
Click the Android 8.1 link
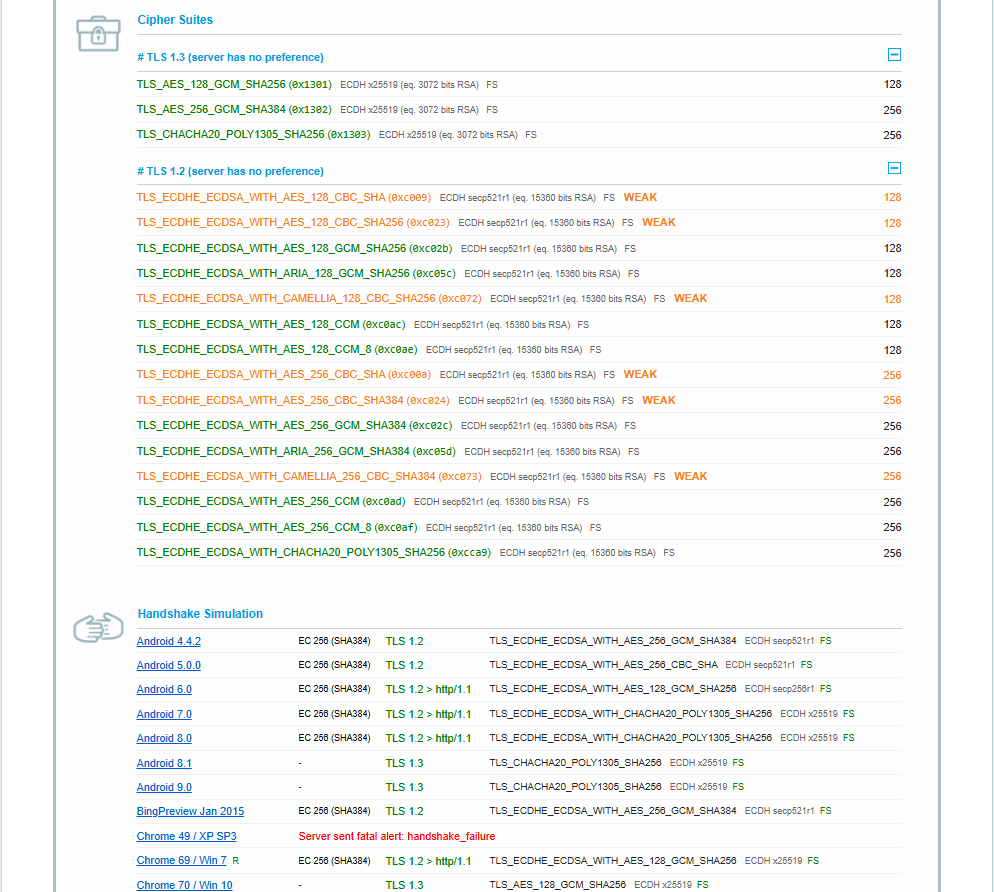click(164, 763)
